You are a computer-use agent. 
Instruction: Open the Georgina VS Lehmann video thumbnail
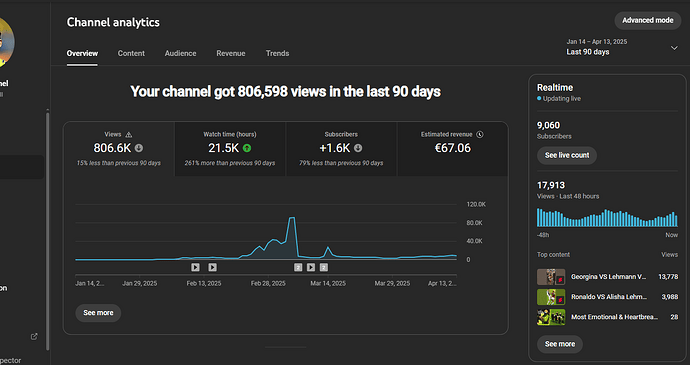(551, 277)
